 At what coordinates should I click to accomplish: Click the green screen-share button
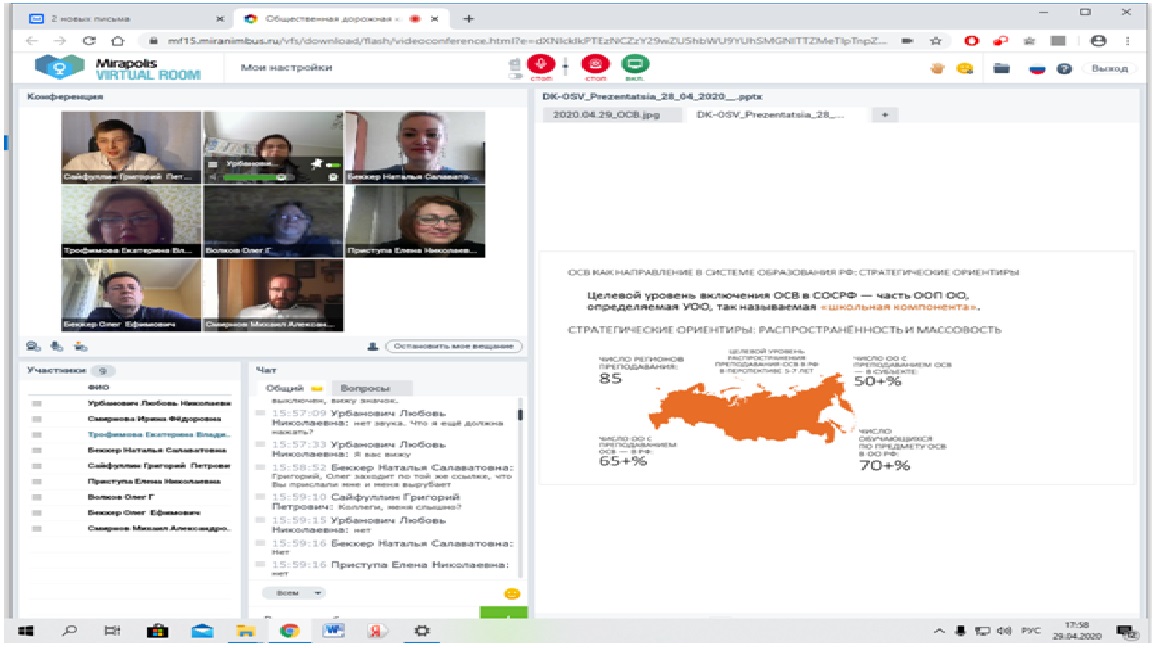point(637,65)
